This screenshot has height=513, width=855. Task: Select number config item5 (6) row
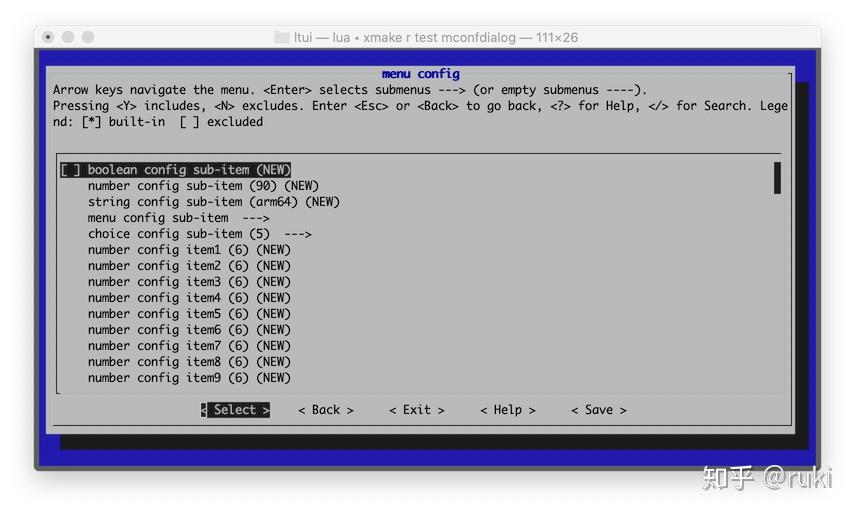click(x=189, y=314)
